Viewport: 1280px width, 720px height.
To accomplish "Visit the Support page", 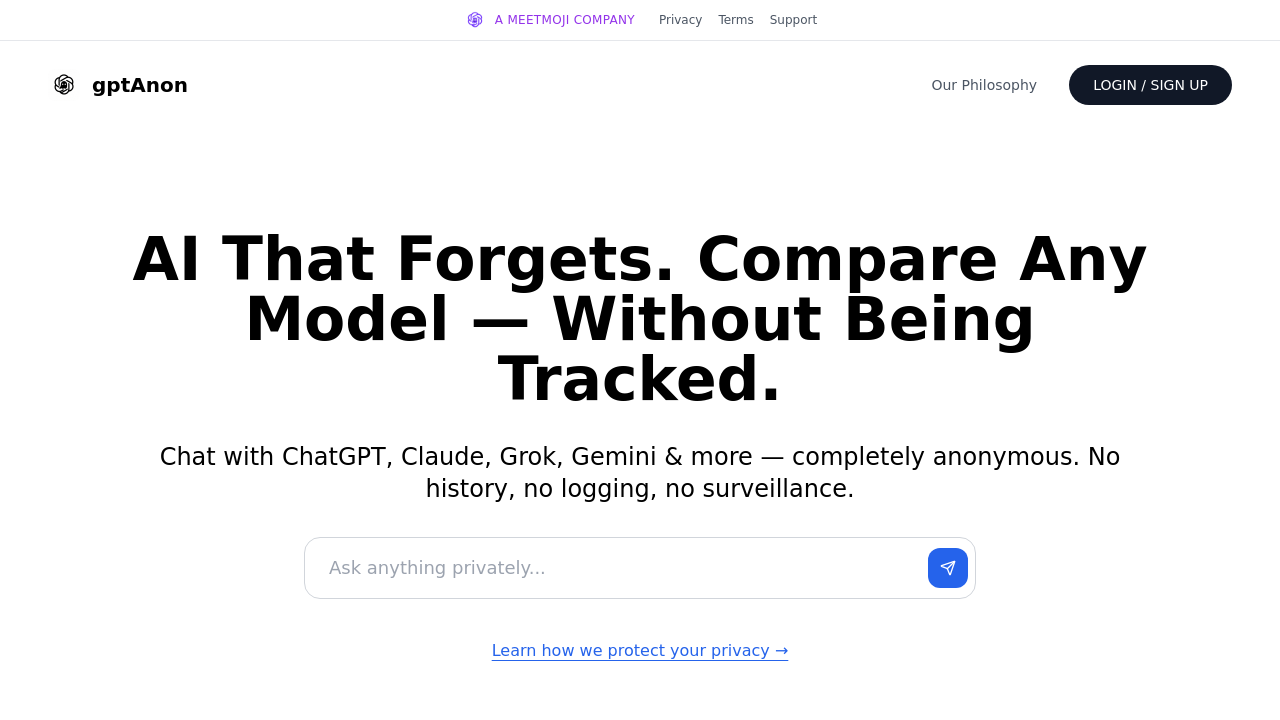I will (793, 18).
